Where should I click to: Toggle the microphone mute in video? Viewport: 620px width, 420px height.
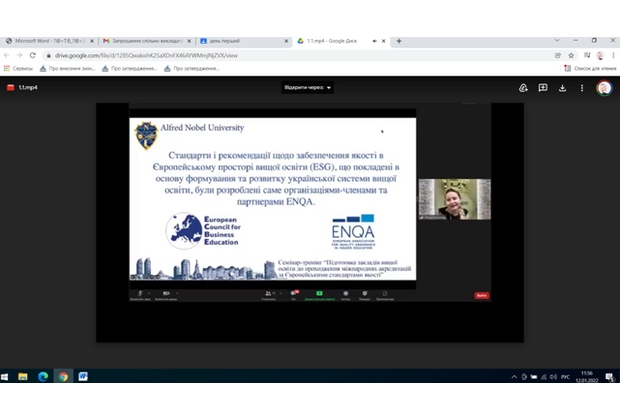(x=141, y=294)
